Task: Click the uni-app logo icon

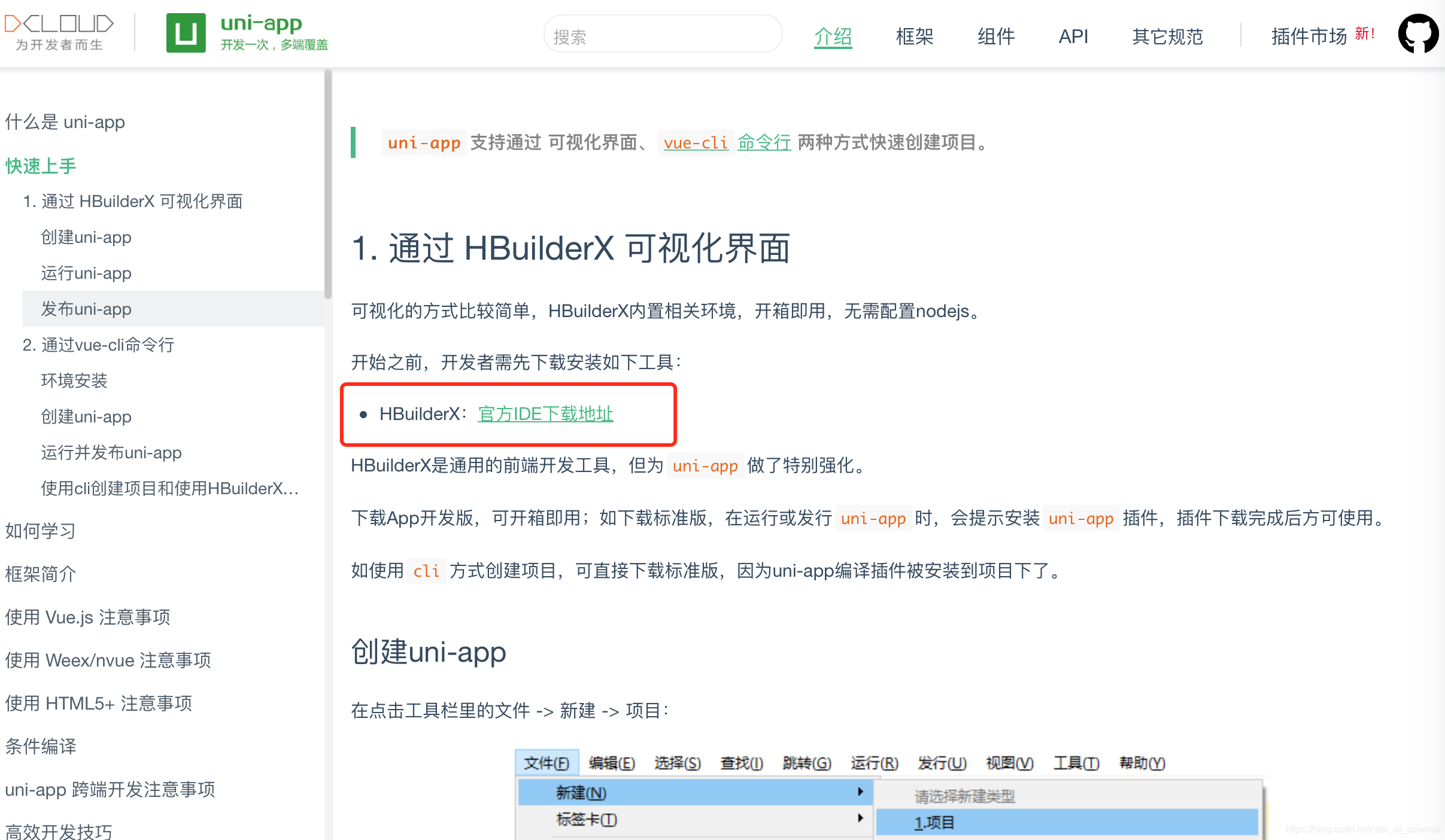Action: (186, 33)
